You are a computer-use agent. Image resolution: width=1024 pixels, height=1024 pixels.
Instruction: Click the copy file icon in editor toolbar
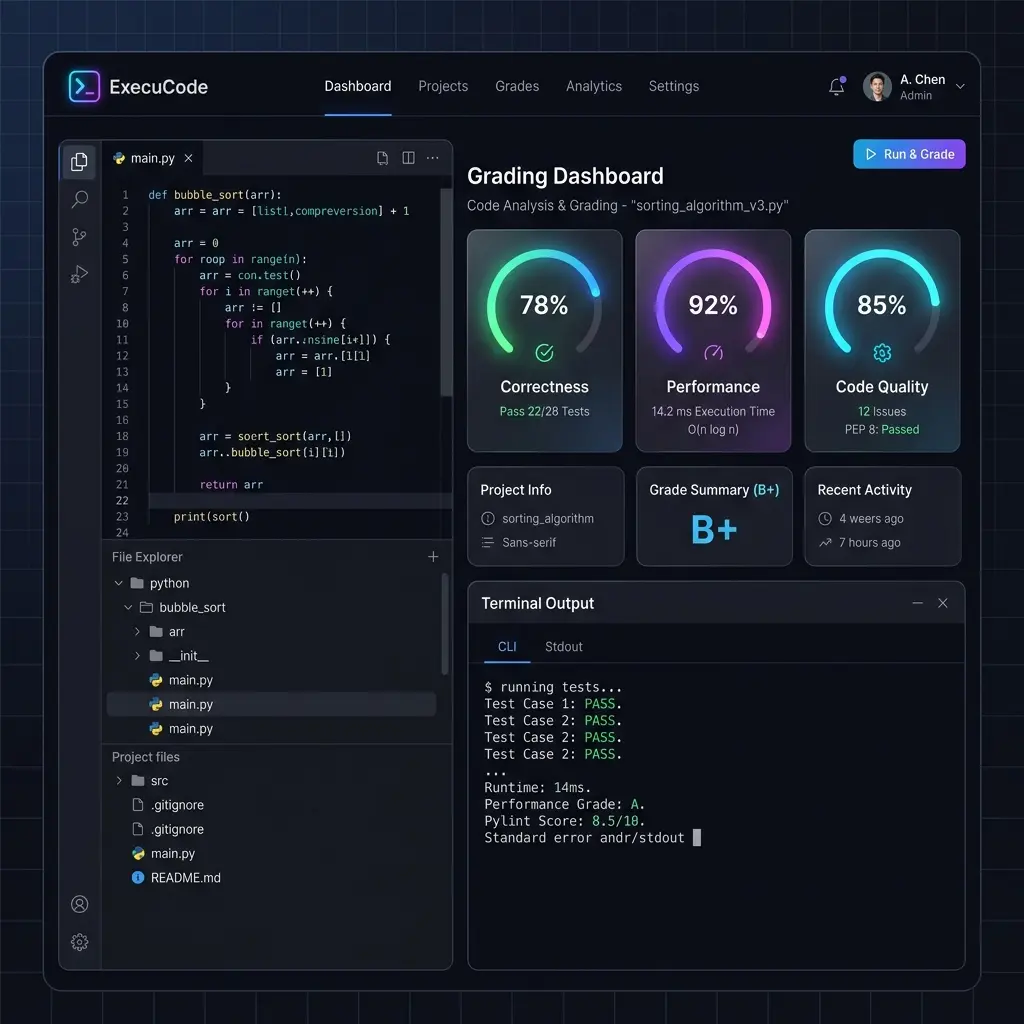383,158
